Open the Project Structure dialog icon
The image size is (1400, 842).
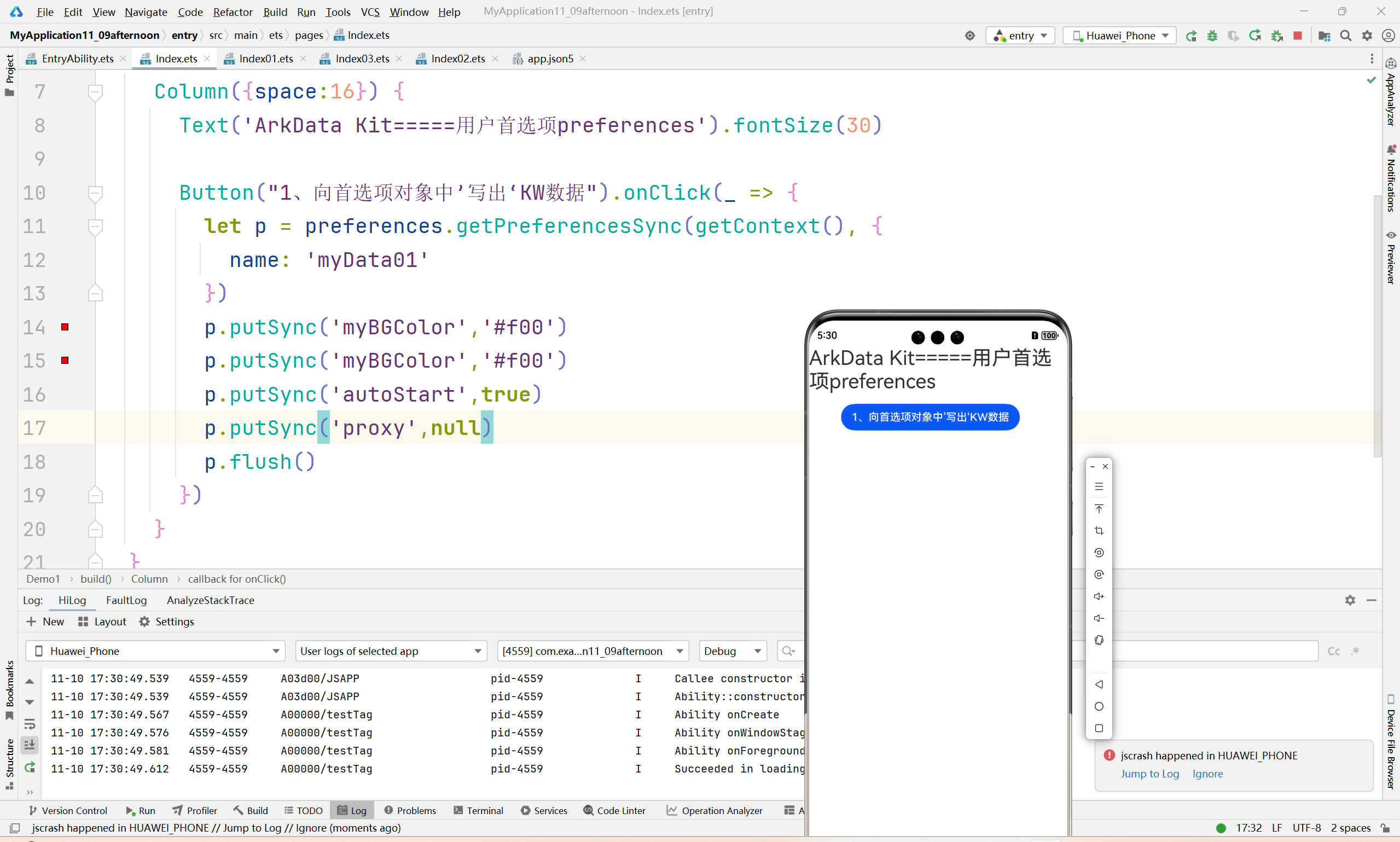point(1325,36)
